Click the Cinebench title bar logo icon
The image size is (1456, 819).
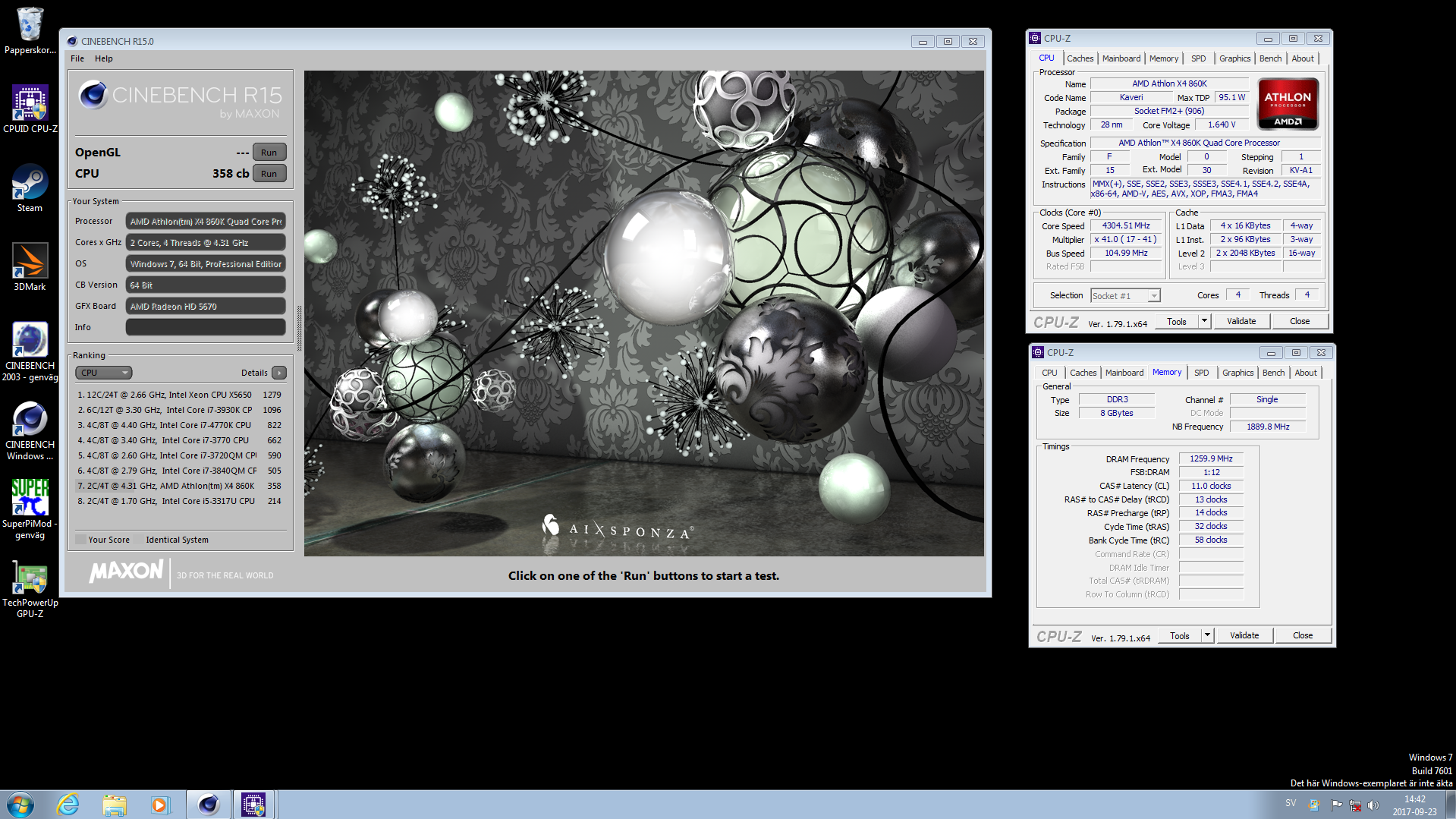[x=72, y=41]
